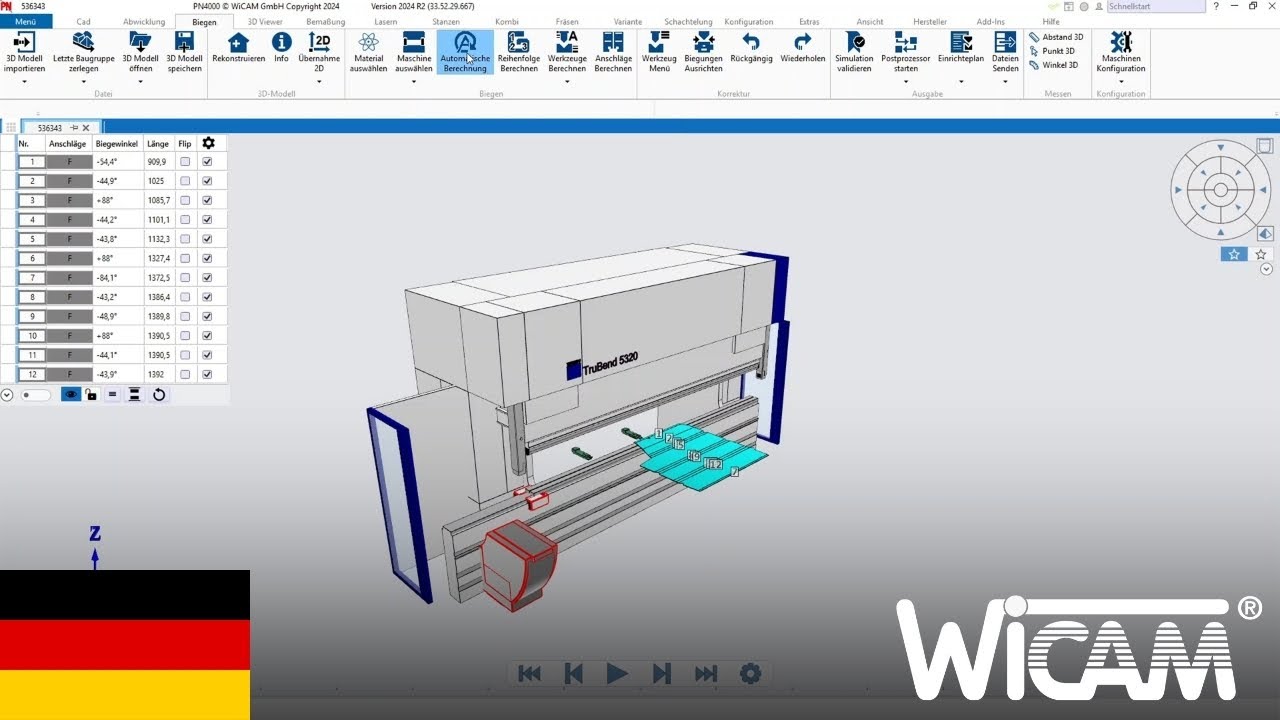This screenshot has height=720, width=1280.
Task: Click the Rückgängig undo arrow
Action: tap(751, 42)
